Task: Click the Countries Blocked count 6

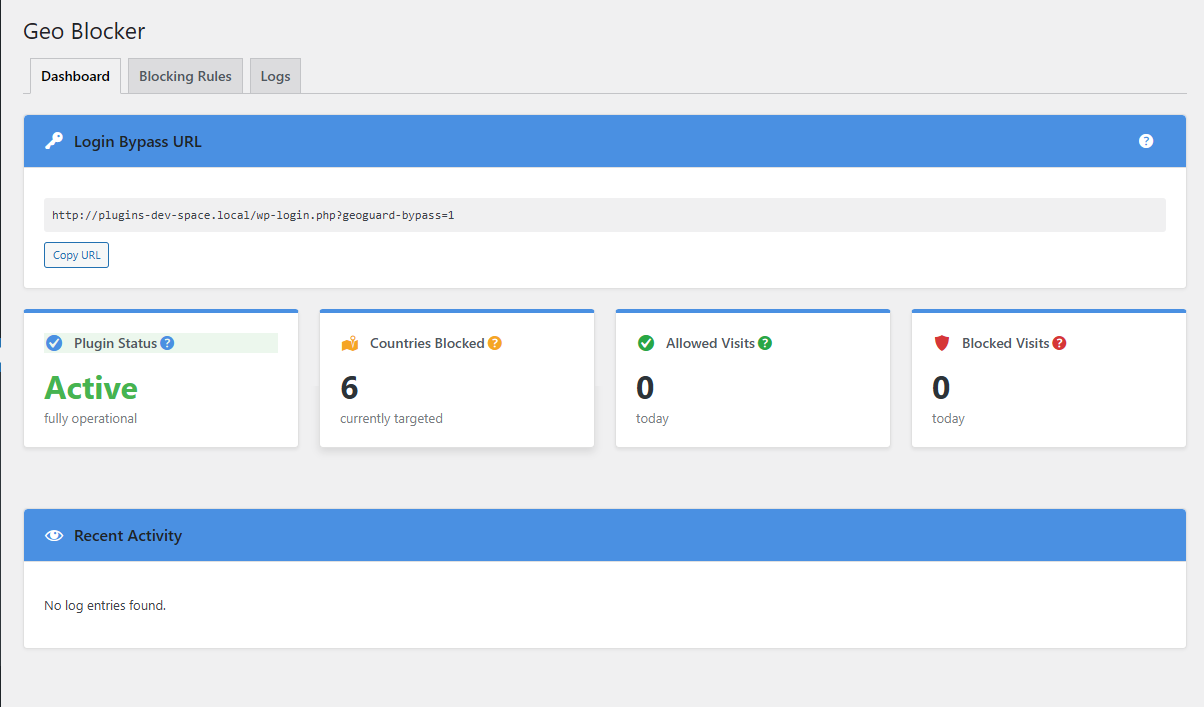Action: tap(349, 388)
